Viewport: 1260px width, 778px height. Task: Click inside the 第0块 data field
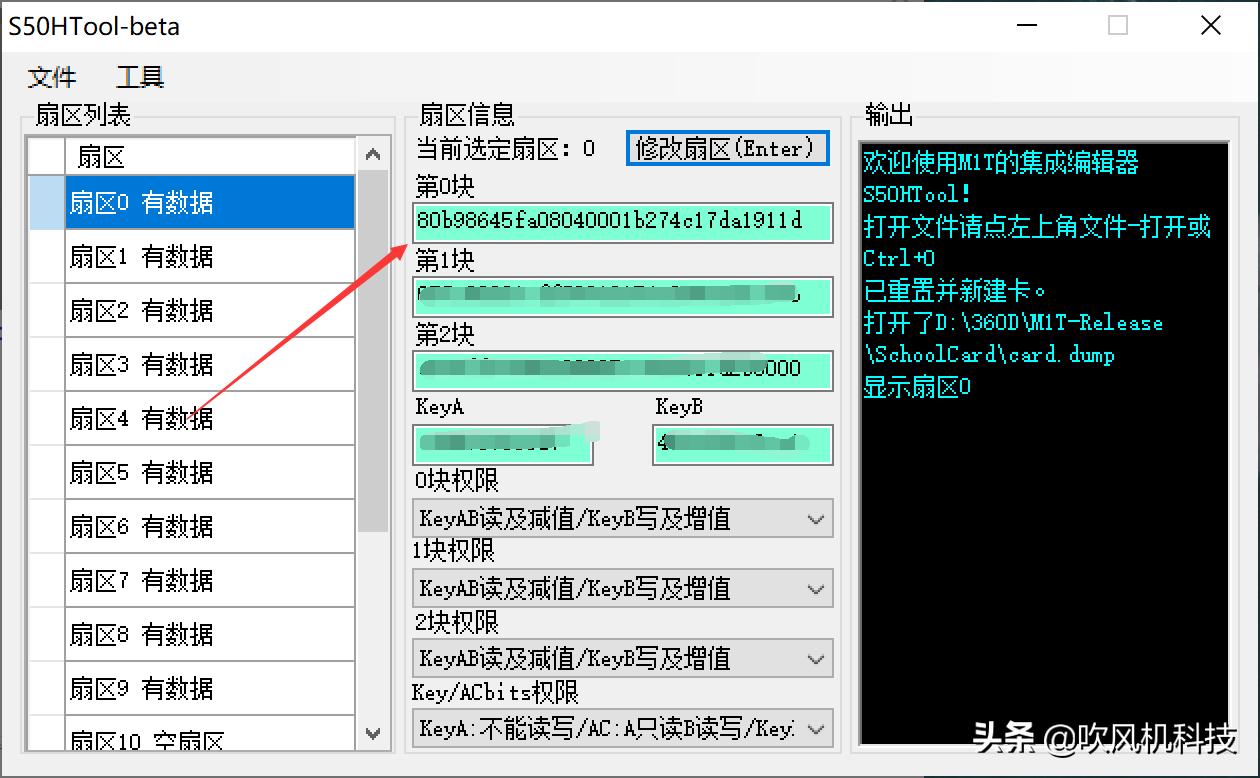(622, 223)
